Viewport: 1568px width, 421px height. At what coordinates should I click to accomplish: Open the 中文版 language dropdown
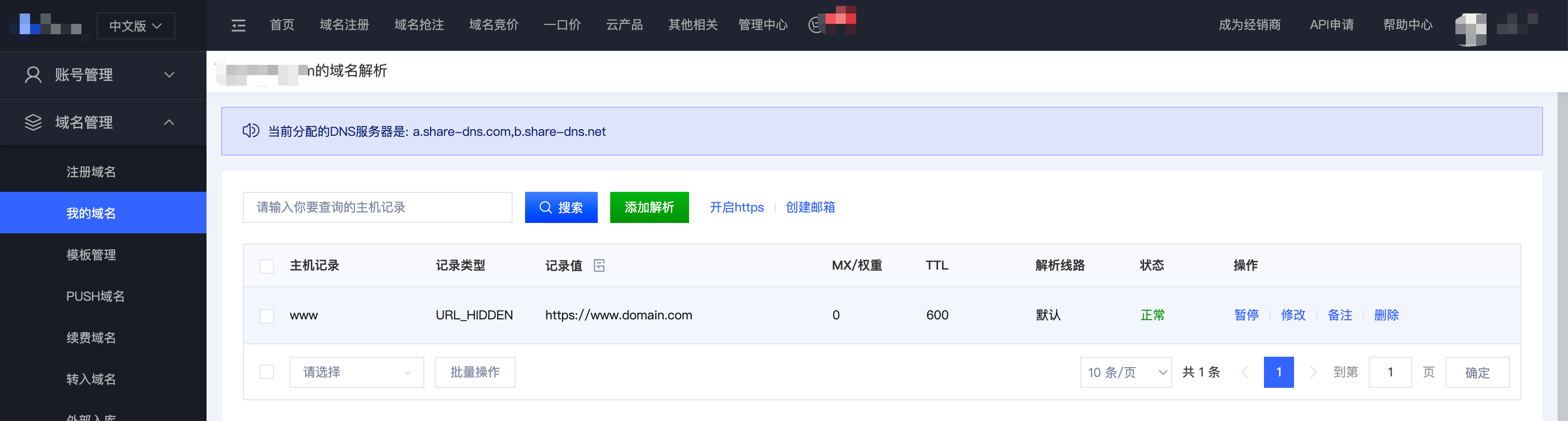(x=135, y=25)
